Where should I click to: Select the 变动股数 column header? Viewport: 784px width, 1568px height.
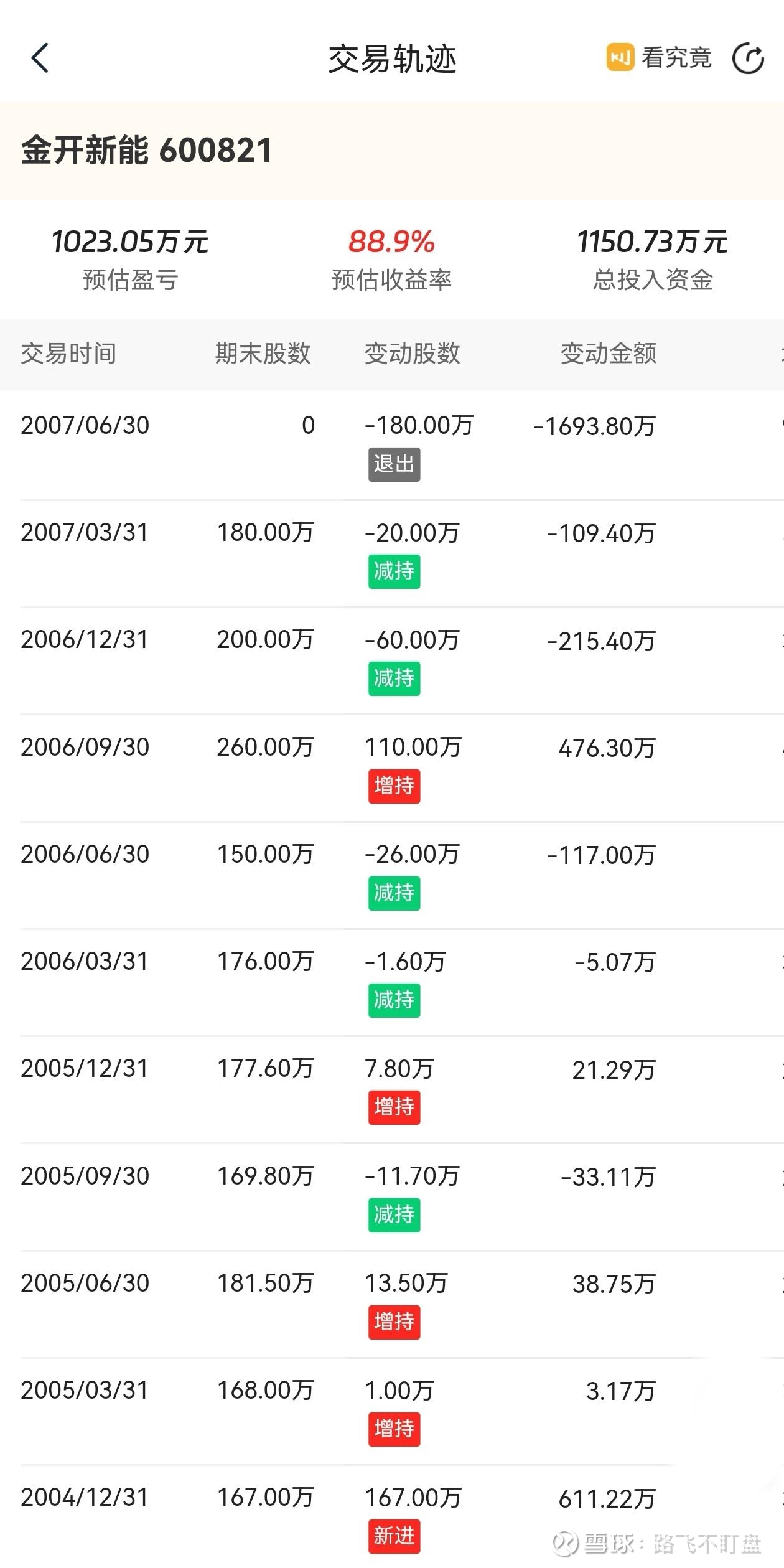(x=412, y=354)
